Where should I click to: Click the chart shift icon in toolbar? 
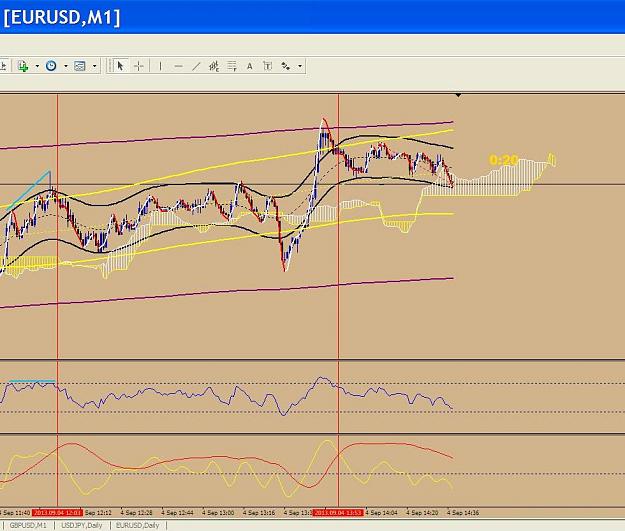pos(4,66)
